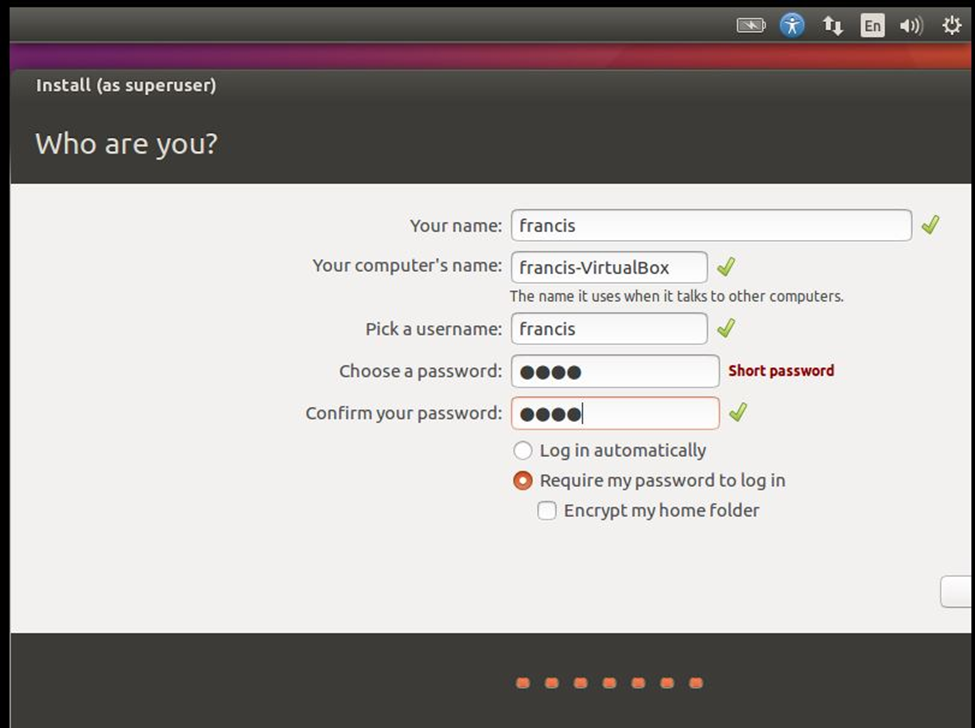975x728 pixels.
Task: Click the Your computer's name: label
Action: click(407, 265)
